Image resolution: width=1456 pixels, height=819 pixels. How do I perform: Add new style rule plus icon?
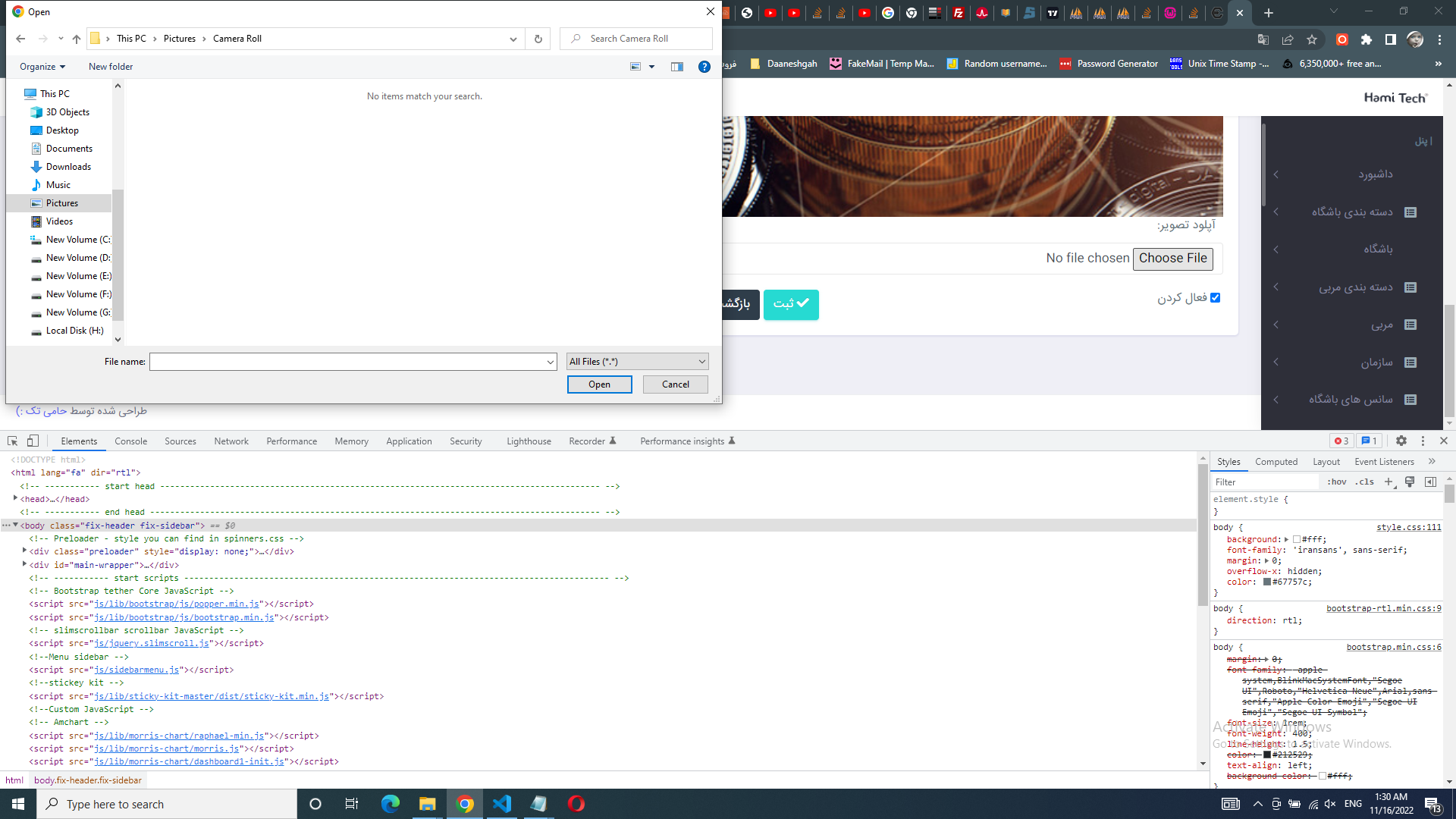click(1389, 482)
